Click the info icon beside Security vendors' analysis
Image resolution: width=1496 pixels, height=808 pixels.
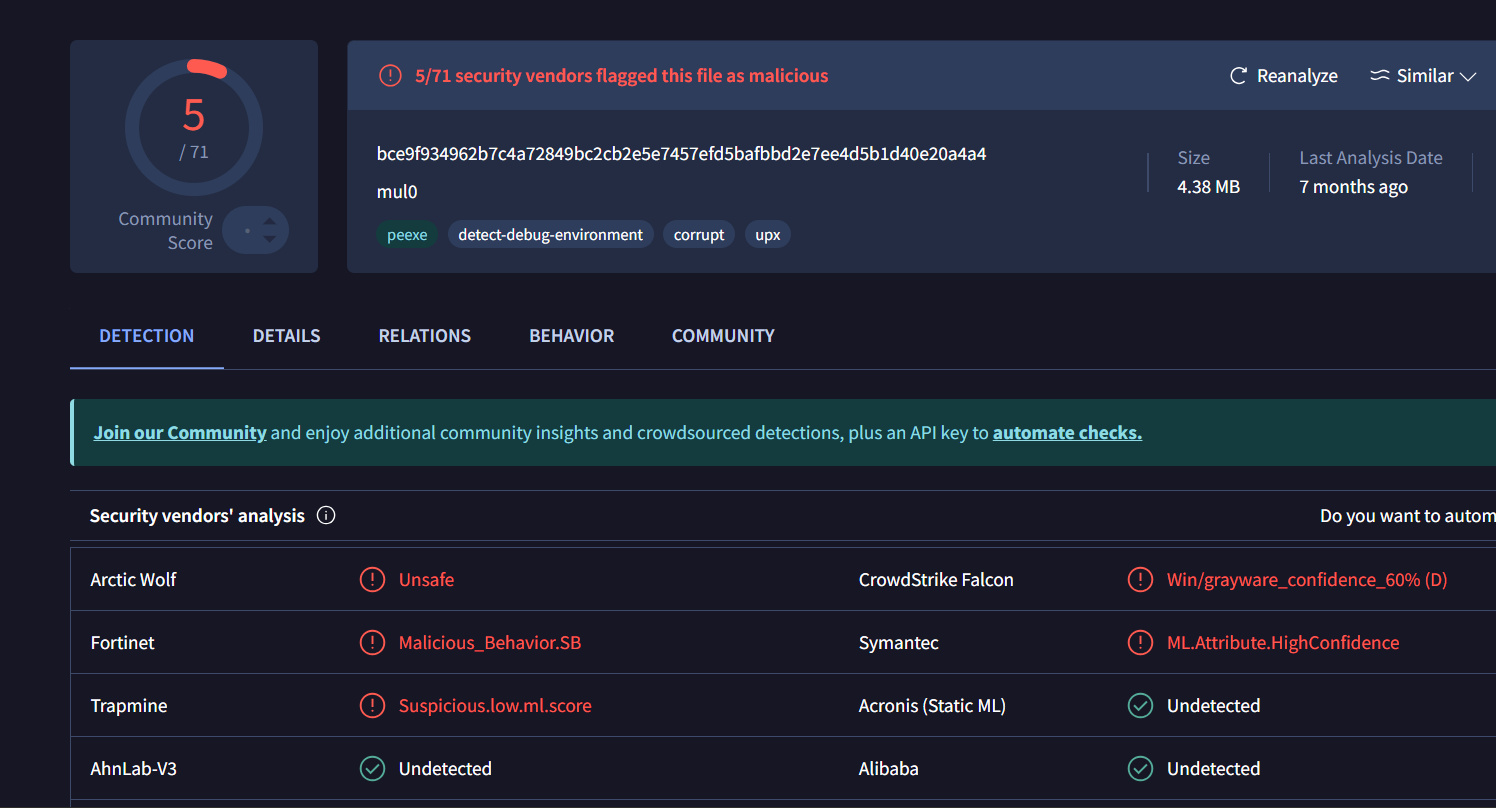point(326,516)
